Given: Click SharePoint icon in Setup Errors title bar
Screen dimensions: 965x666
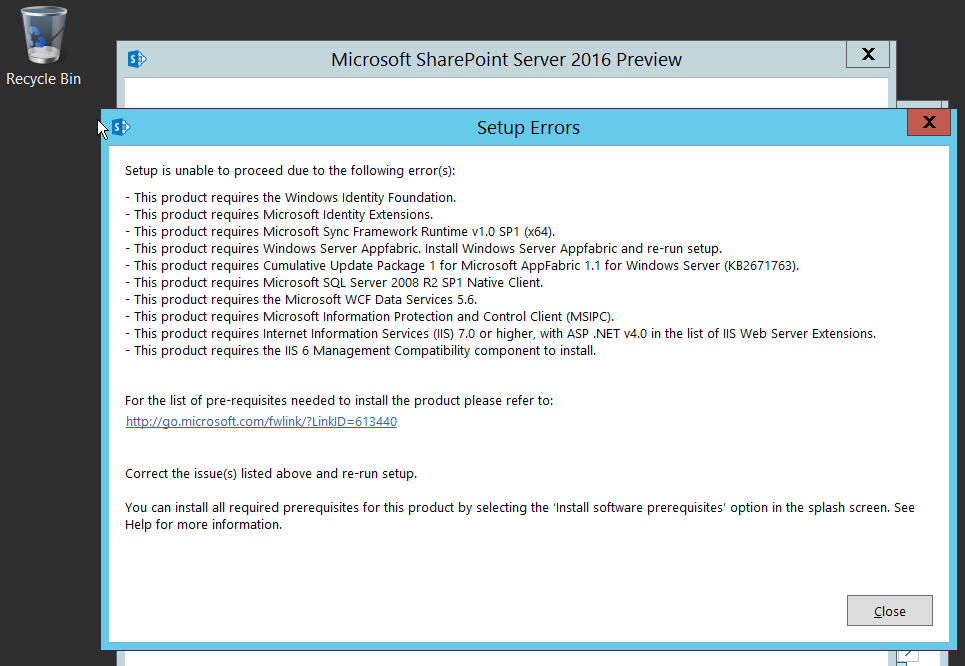Looking at the screenshot, I should (x=121, y=127).
